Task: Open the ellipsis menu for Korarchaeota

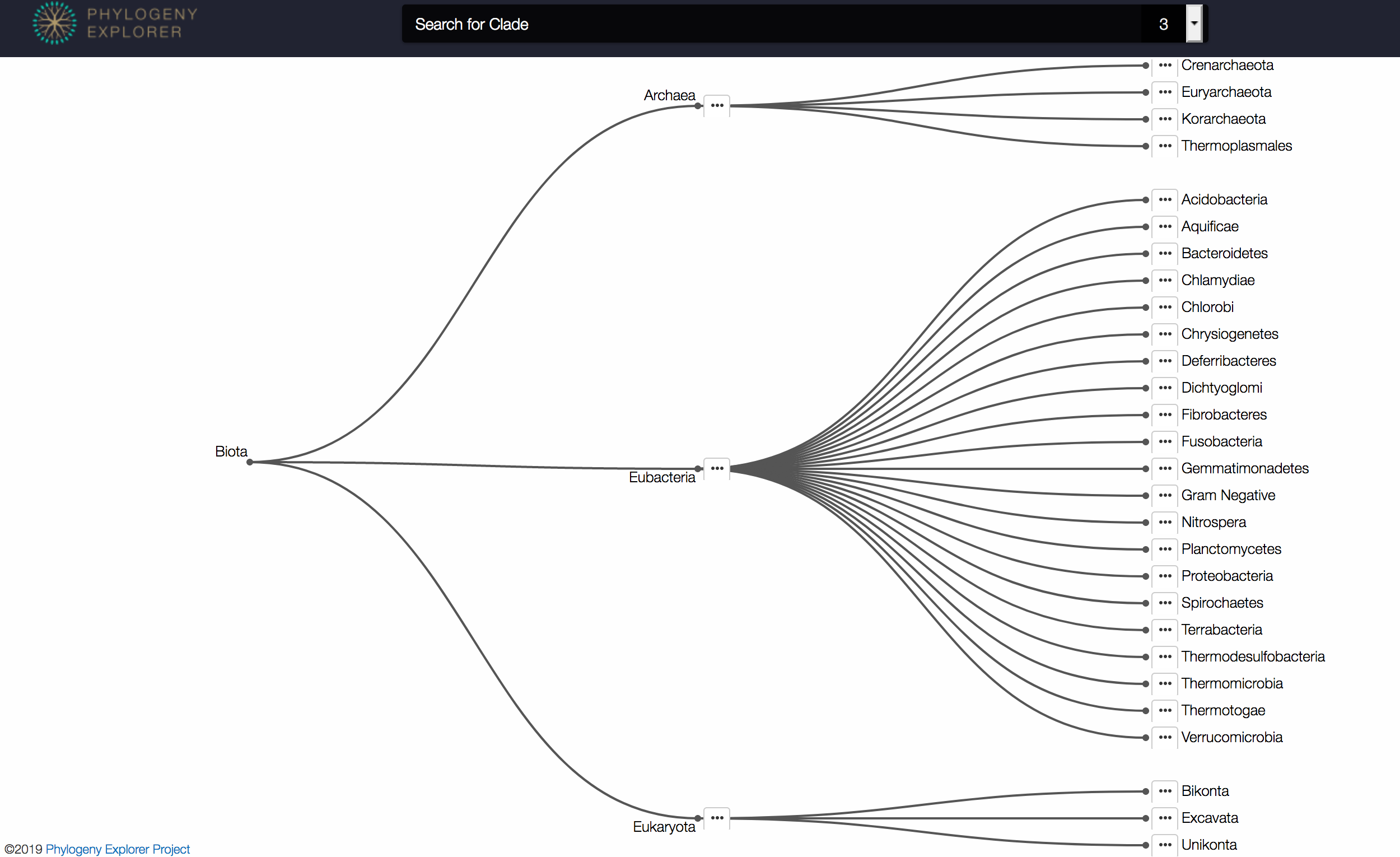Action: (x=1165, y=119)
